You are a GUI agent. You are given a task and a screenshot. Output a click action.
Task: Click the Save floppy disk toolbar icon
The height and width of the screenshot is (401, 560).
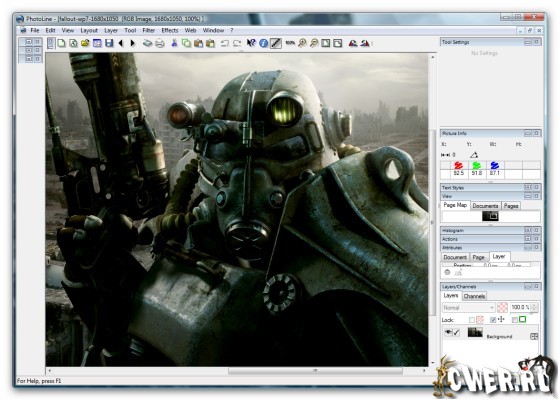tap(109, 44)
